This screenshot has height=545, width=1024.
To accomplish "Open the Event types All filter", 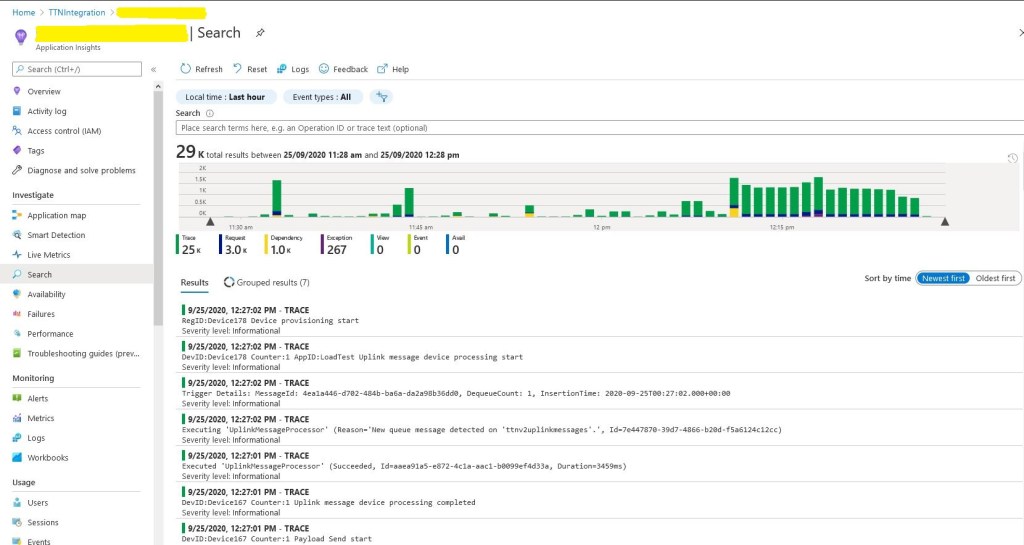I will pos(321,97).
